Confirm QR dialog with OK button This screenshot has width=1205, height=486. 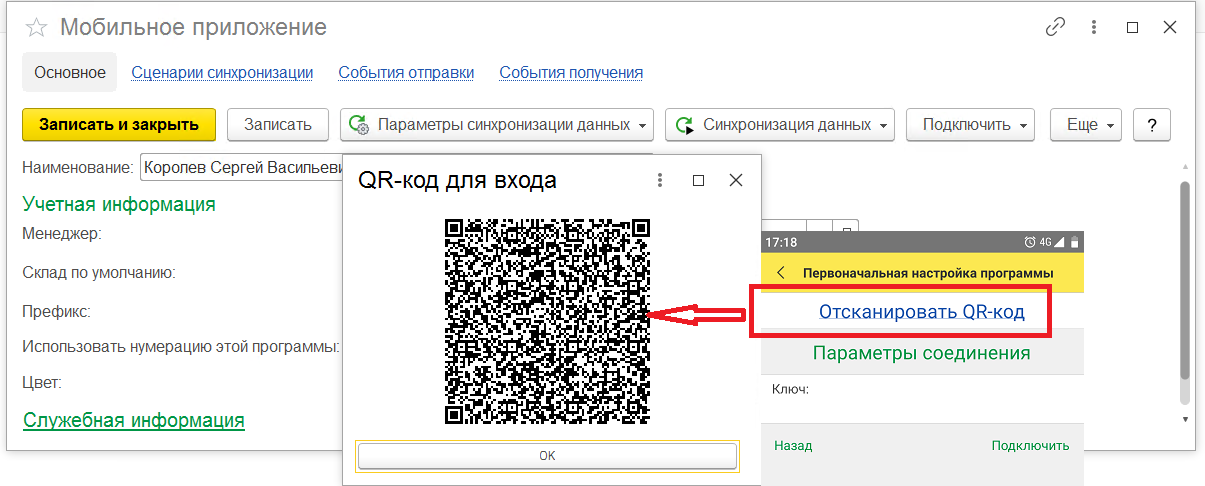pyautogui.click(x=548, y=455)
